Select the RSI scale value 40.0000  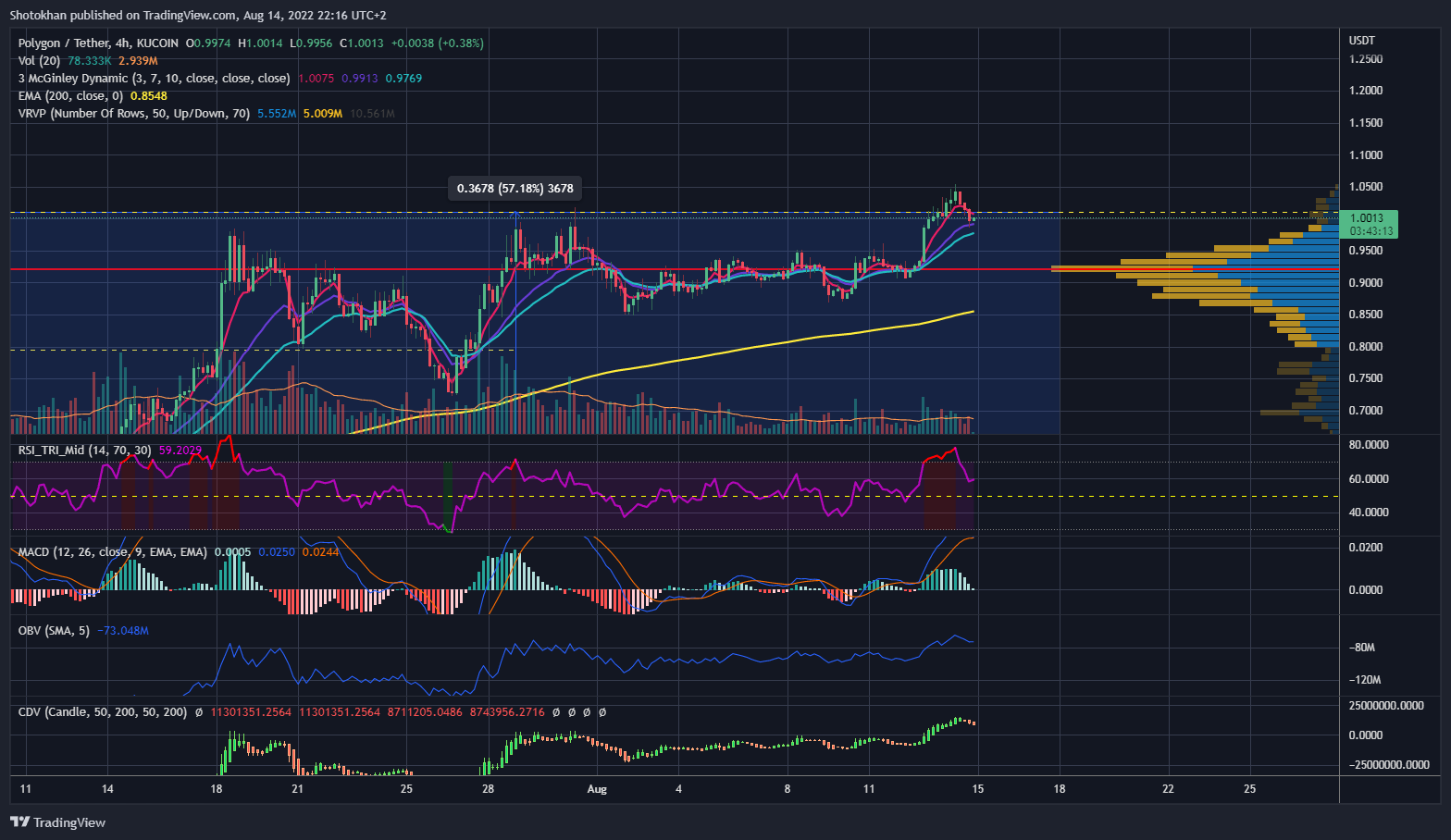point(1369,513)
